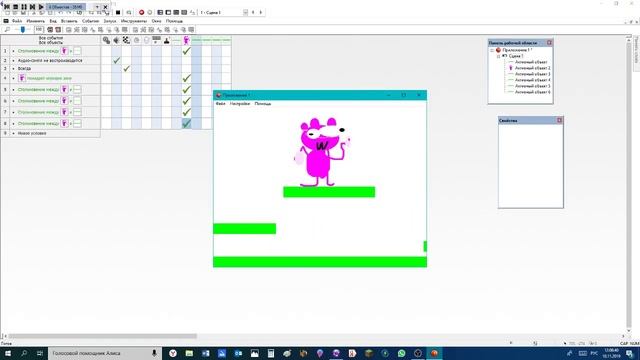Click the Storyboard controls column icon
Image resolution: width=640 pixels, height=360 pixels.
point(126,40)
